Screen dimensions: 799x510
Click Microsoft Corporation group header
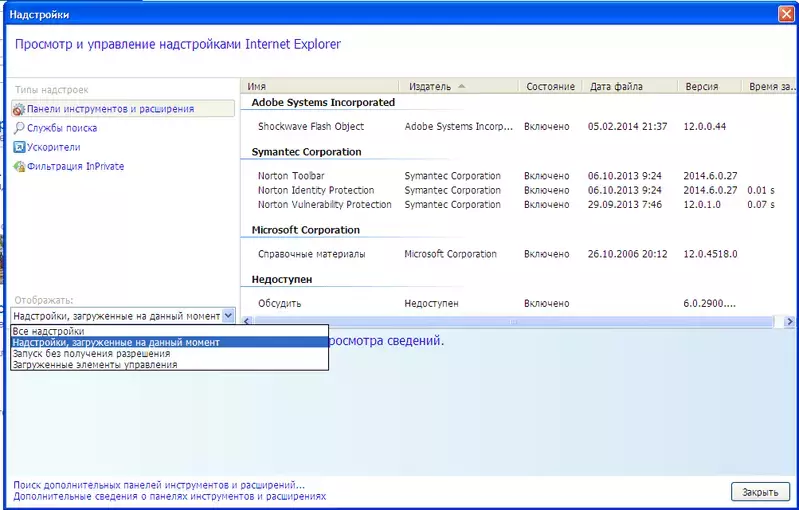click(305, 230)
